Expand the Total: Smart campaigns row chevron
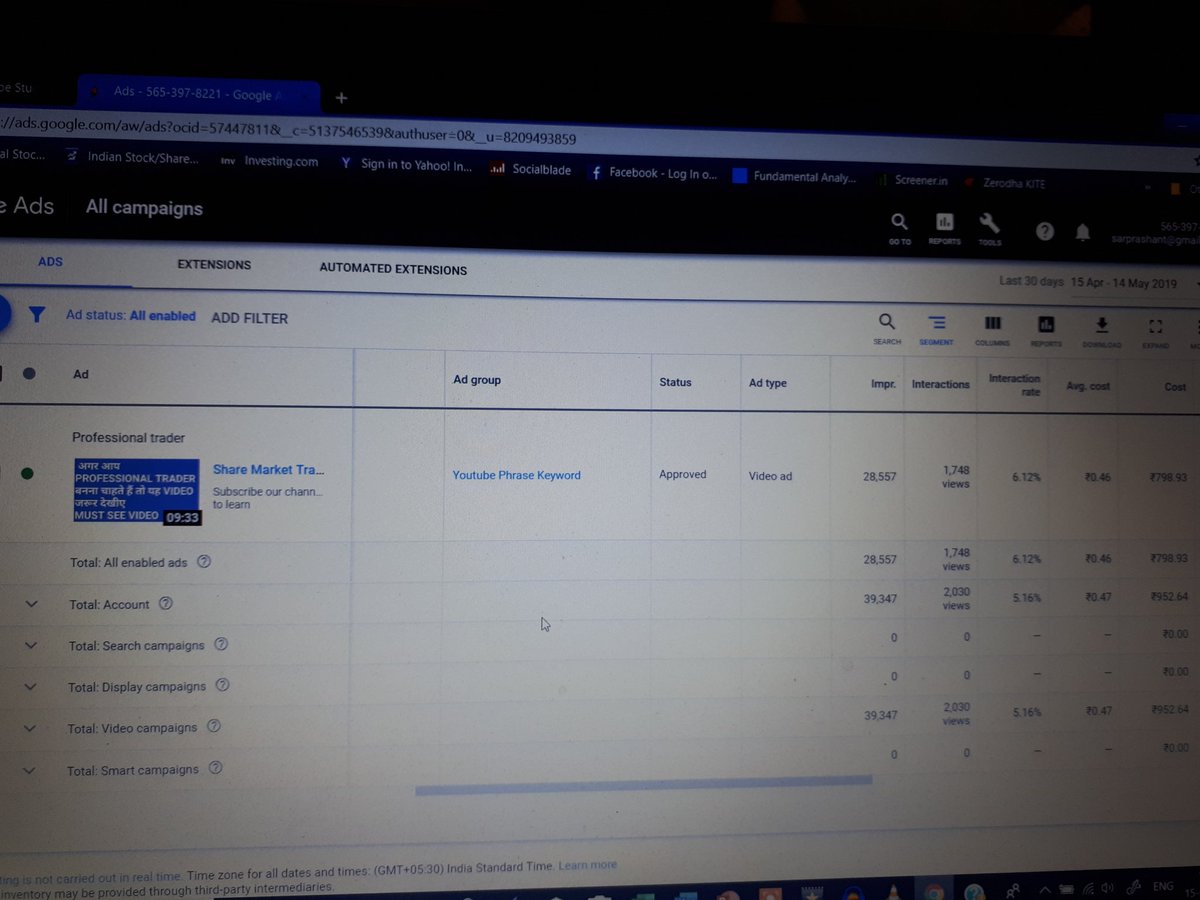Image resolution: width=1200 pixels, height=900 pixels. pos(29,770)
